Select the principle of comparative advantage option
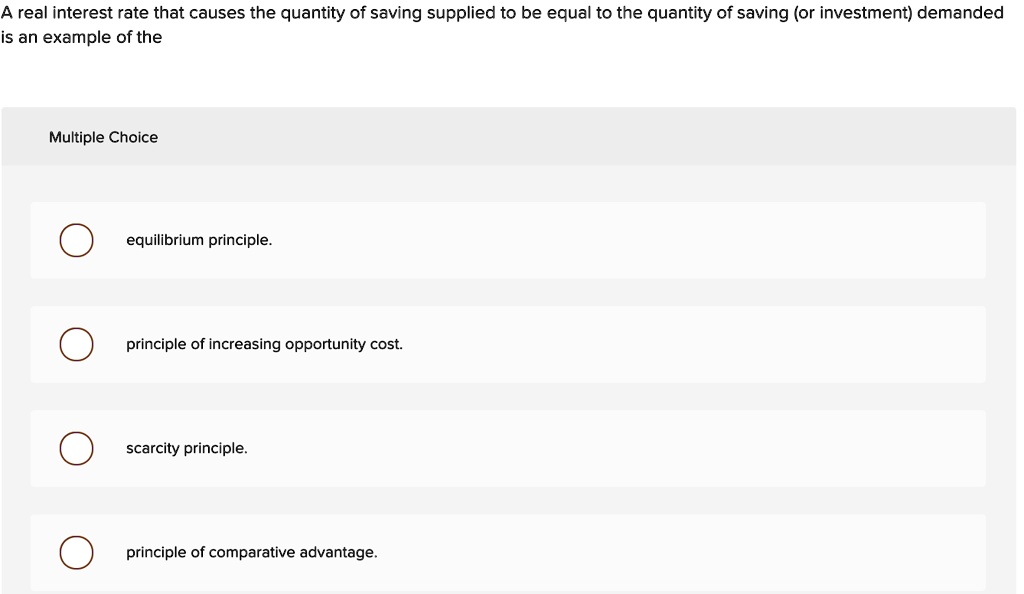 click(x=76, y=552)
